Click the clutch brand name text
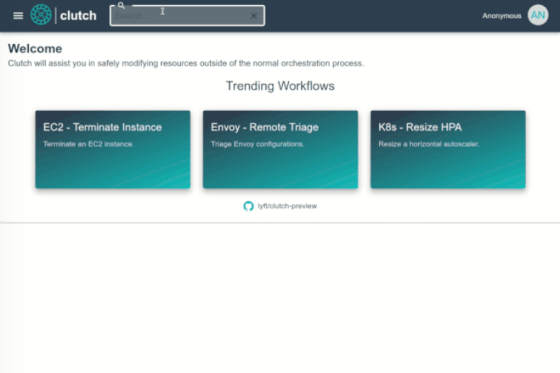 click(78, 16)
